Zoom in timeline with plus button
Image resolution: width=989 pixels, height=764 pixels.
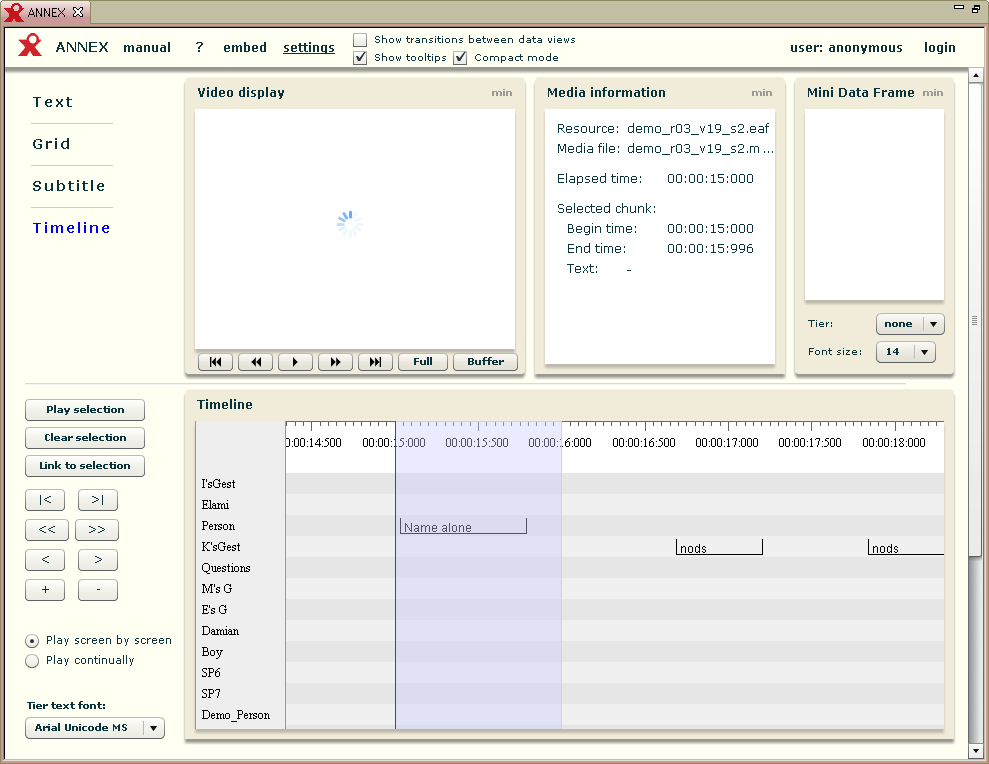click(x=45, y=590)
